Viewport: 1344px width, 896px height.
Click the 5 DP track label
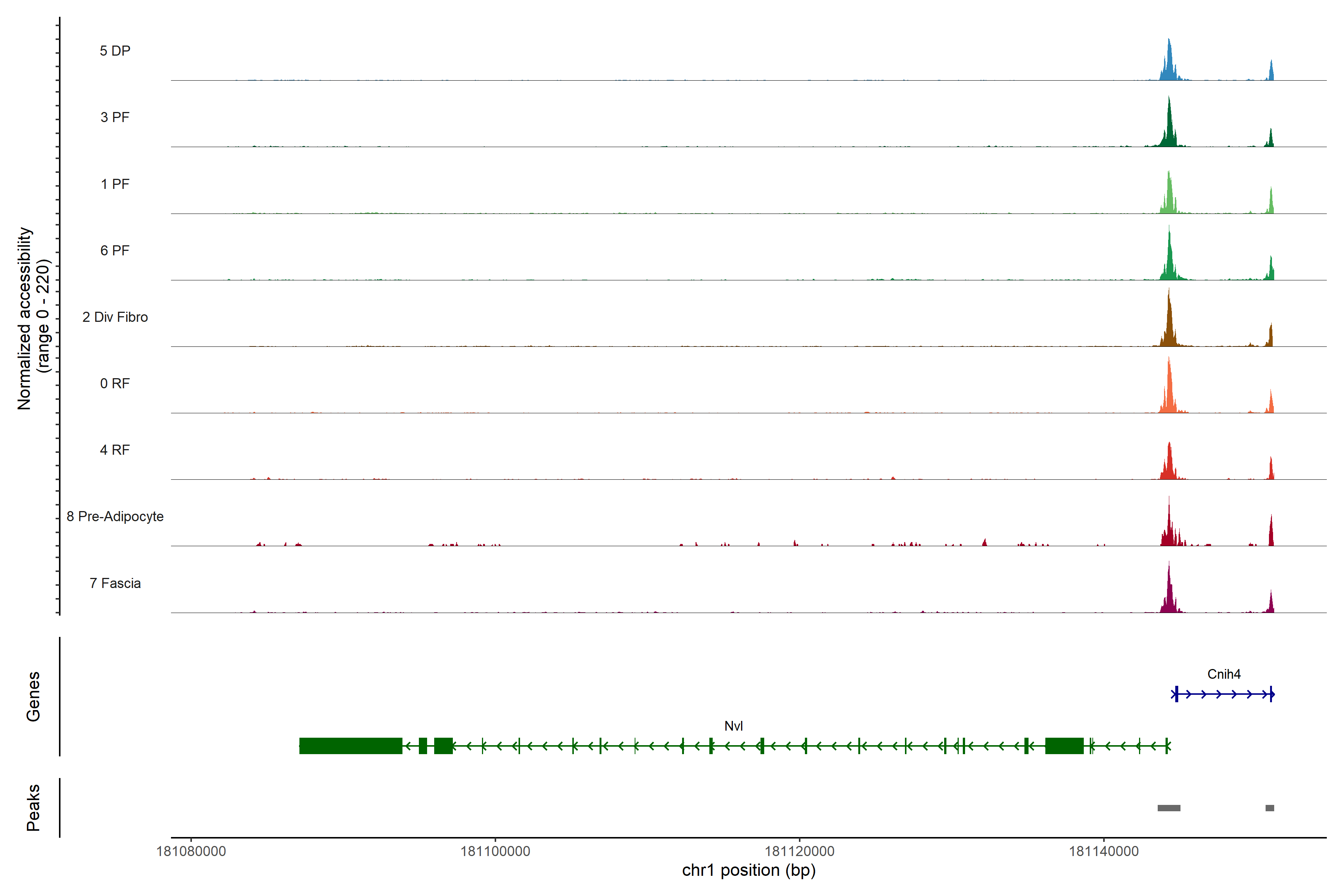(x=115, y=51)
